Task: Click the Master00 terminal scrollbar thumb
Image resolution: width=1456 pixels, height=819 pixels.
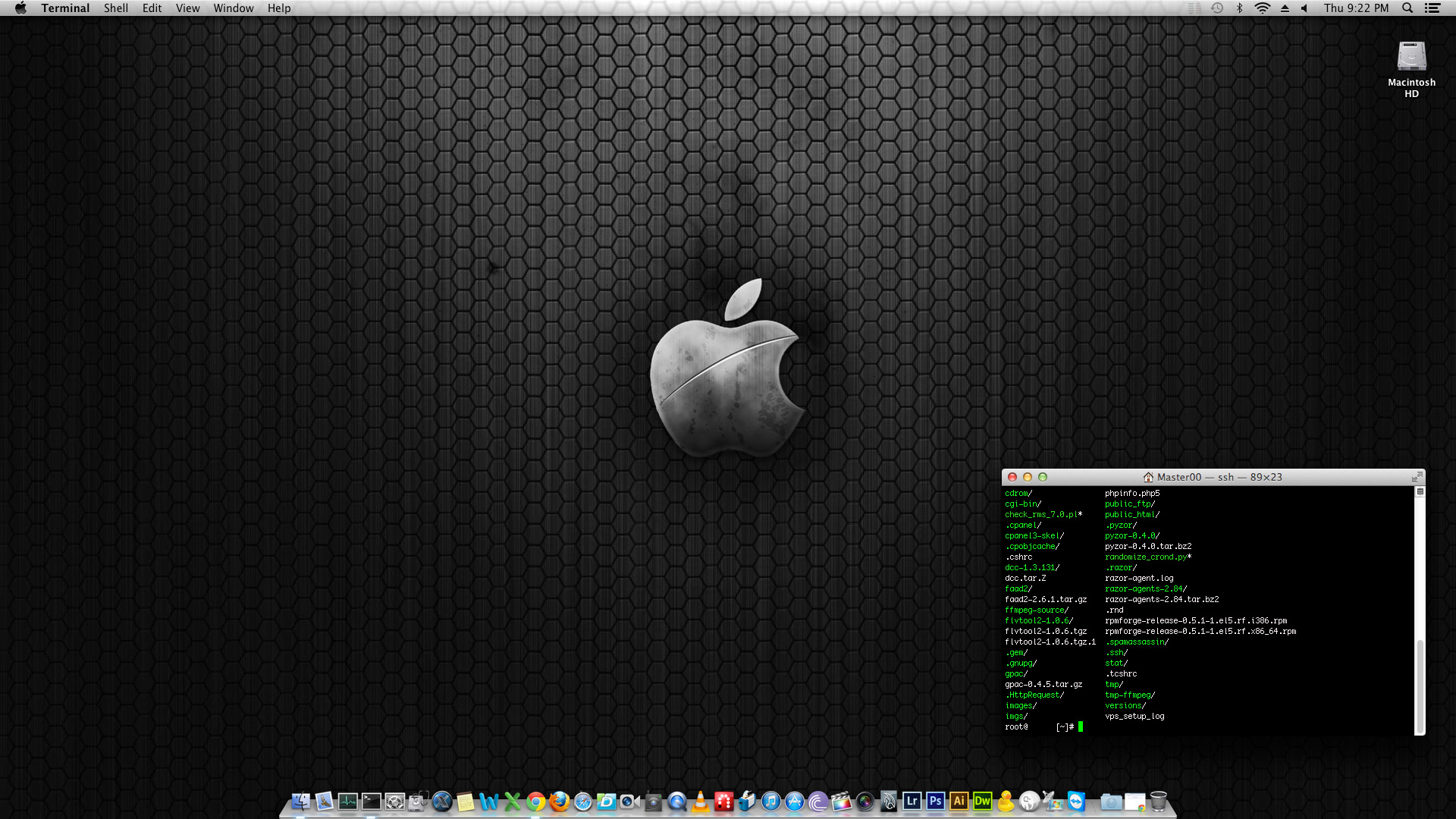Action: point(1420,687)
